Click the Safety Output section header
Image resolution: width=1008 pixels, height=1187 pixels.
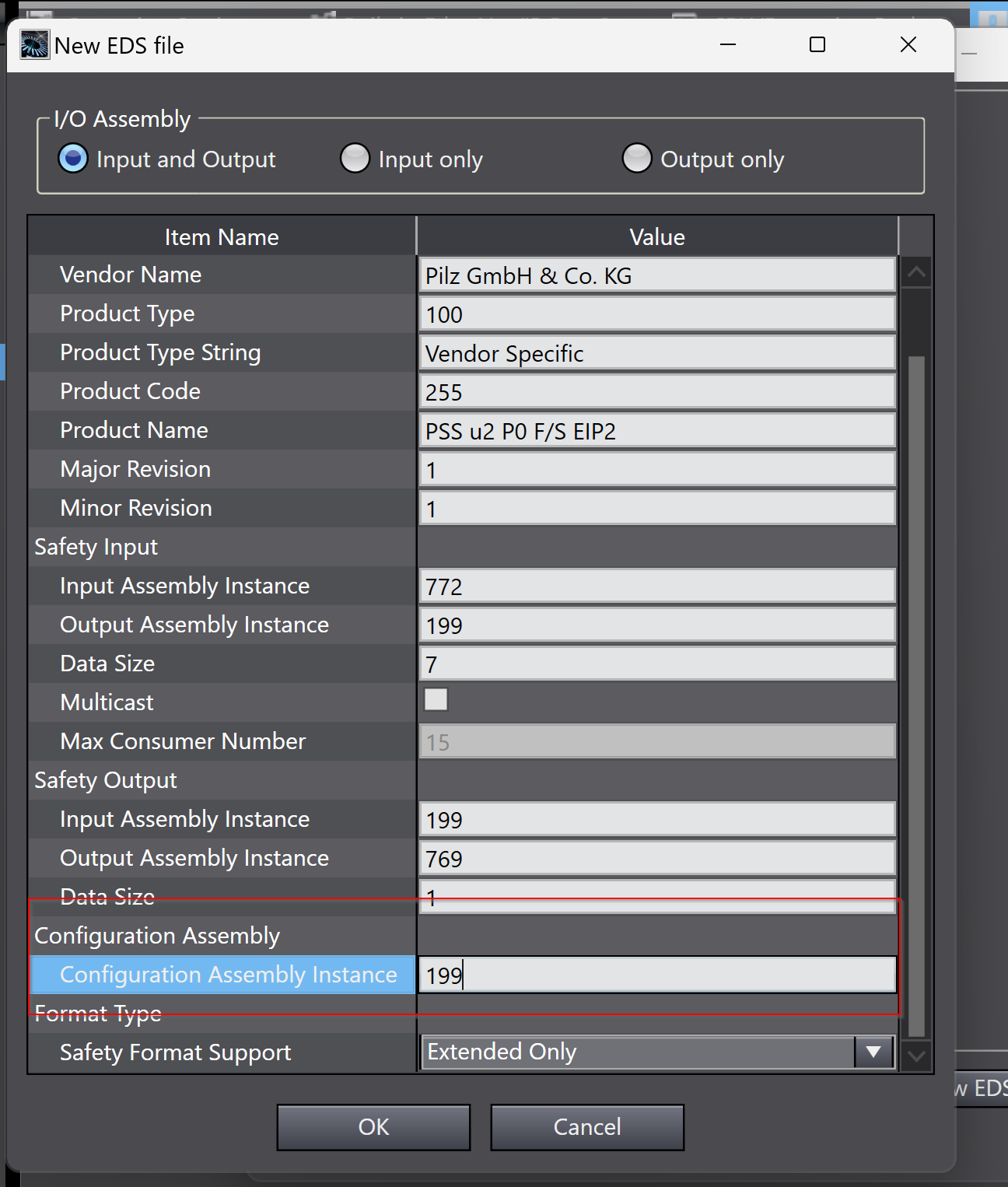[x=106, y=780]
